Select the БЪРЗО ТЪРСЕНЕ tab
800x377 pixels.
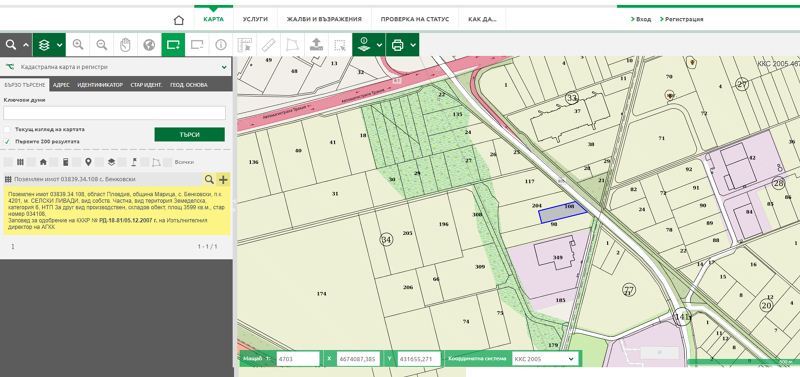point(24,85)
